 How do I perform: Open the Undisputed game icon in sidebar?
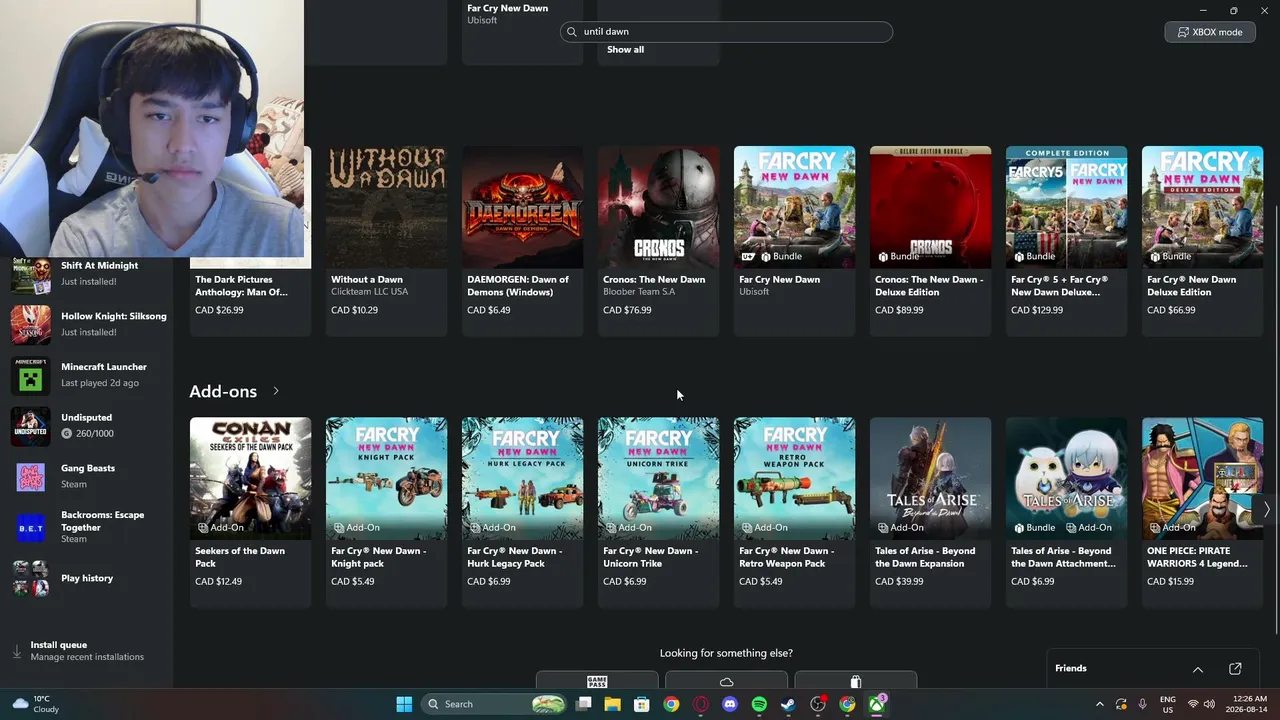click(x=30, y=426)
